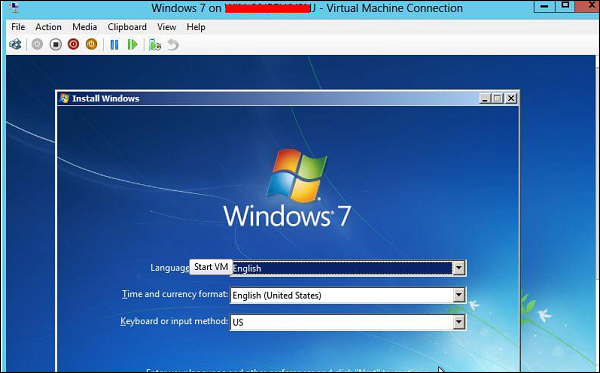
Task: Expand the Language dropdown arrow
Action: (x=459, y=268)
